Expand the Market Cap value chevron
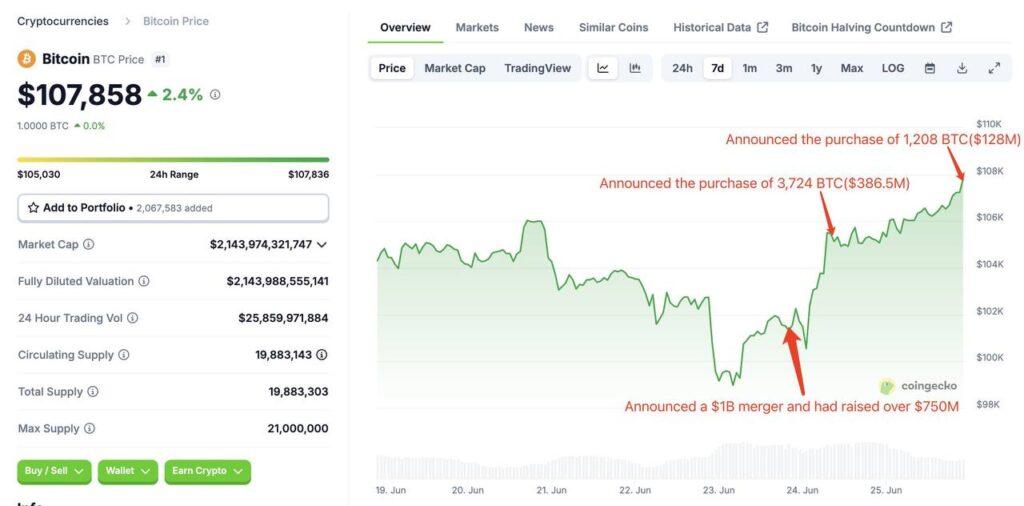 coord(321,244)
